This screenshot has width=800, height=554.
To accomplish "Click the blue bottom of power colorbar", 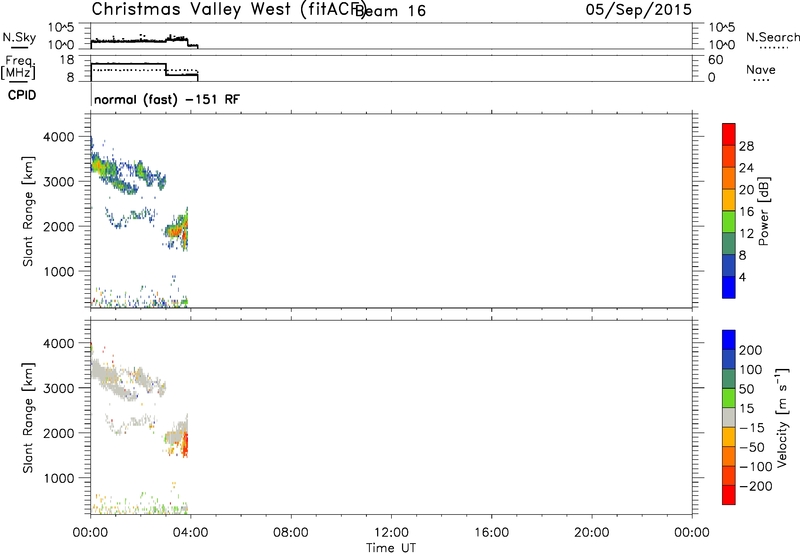I will [729, 287].
